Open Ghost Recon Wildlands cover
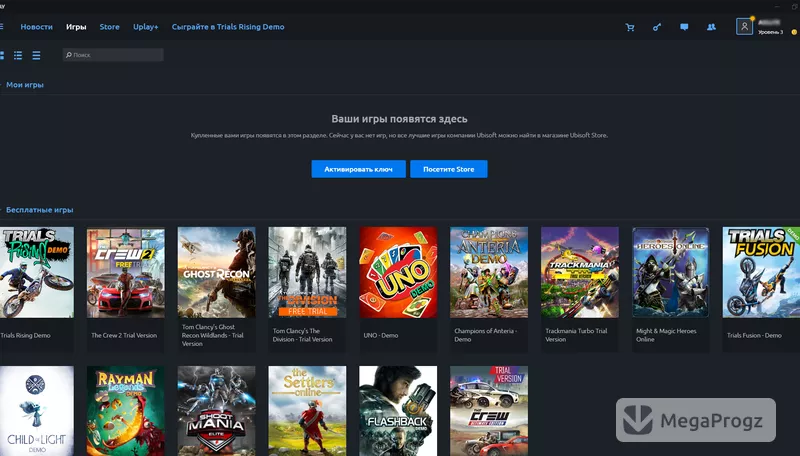The width and height of the screenshot is (800, 456). [216, 272]
